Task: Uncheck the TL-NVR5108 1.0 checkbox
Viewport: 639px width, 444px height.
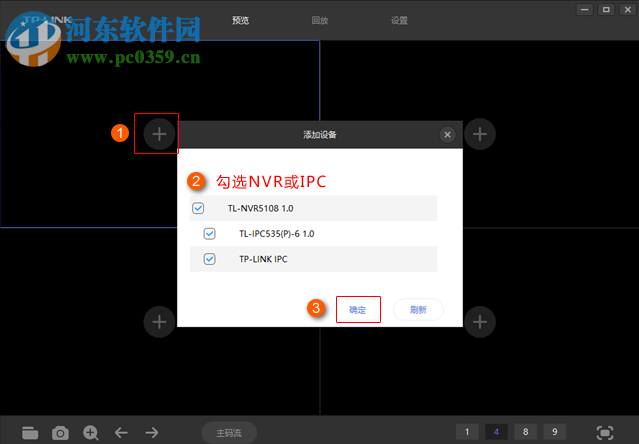Action: pyautogui.click(x=198, y=208)
